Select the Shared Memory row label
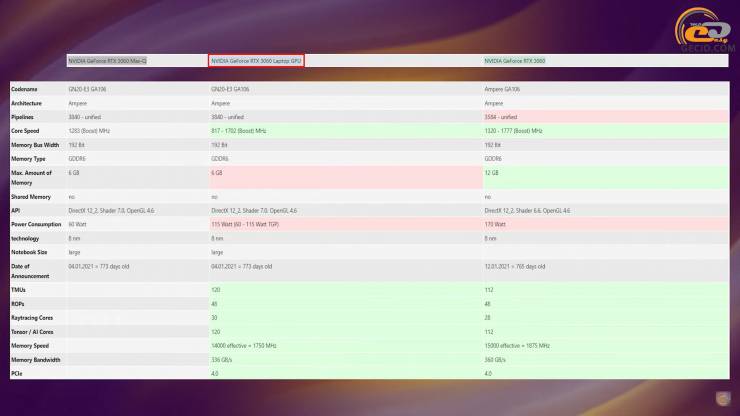740x416 pixels. click(x=31, y=197)
